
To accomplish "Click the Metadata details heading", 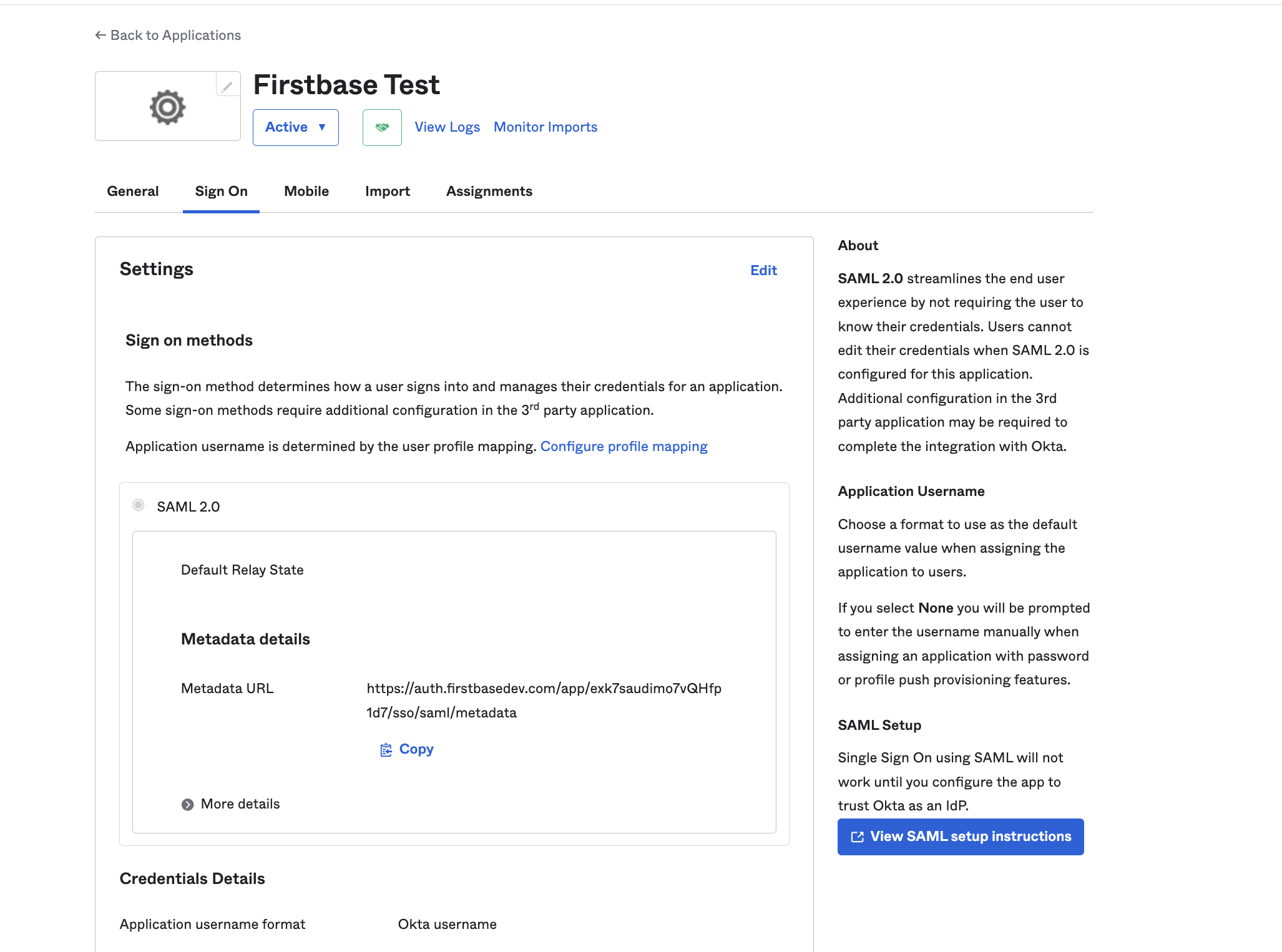I will (245, 639).
